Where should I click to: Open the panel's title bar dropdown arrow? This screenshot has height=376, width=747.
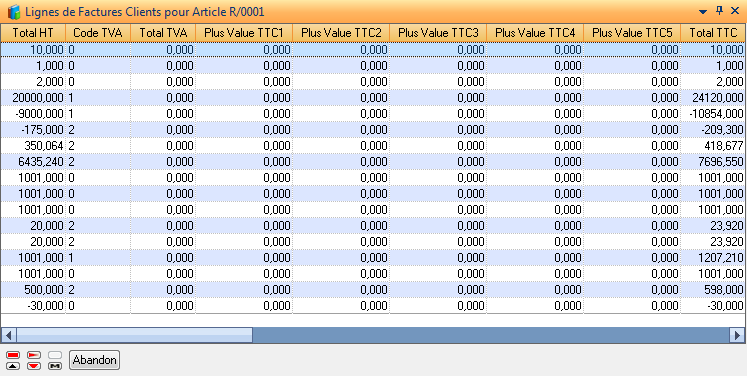703,11
